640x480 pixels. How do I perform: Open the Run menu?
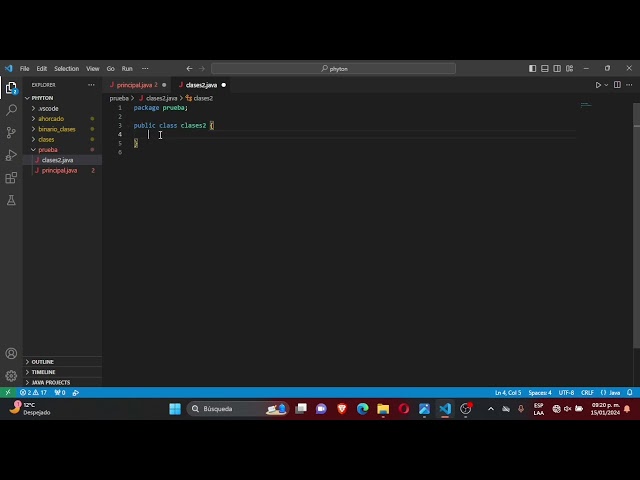(x=127, y=69)
